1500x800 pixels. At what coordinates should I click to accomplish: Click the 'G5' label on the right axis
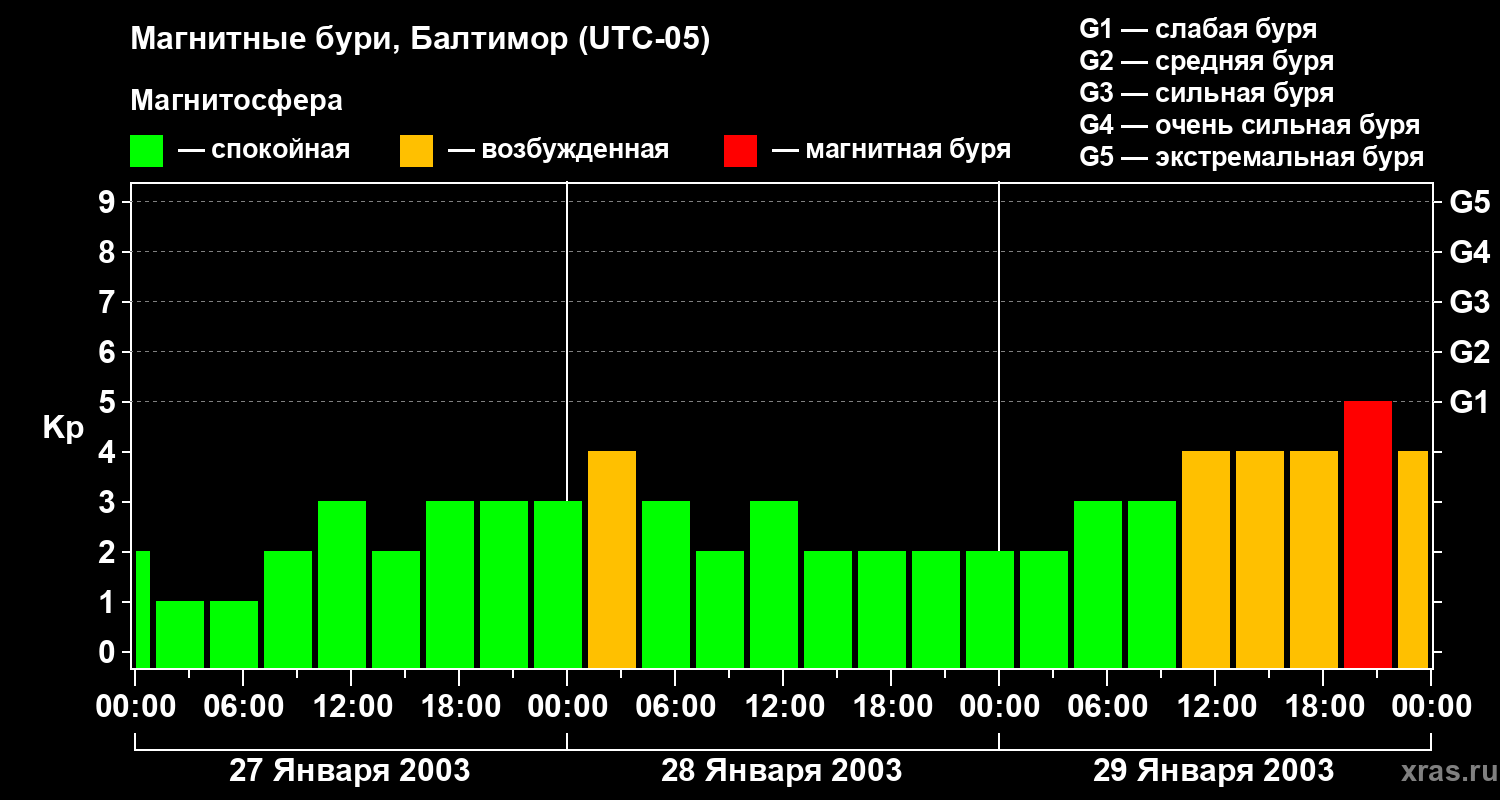1469,202
